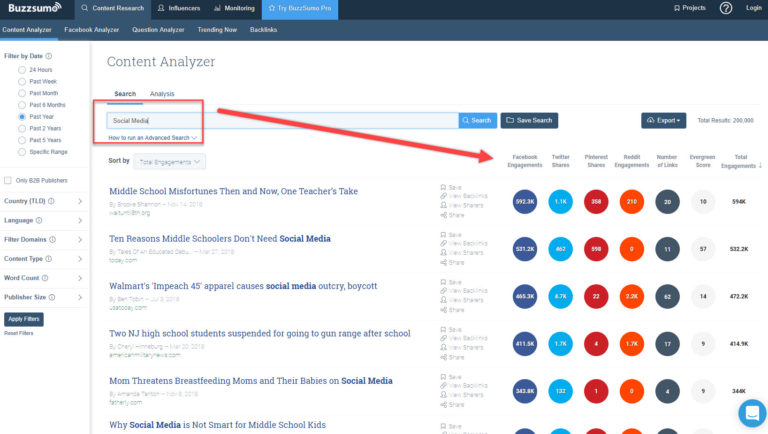Share the Walmart's Impeach 45 article
768x434 pixels.
coord(452,310)
